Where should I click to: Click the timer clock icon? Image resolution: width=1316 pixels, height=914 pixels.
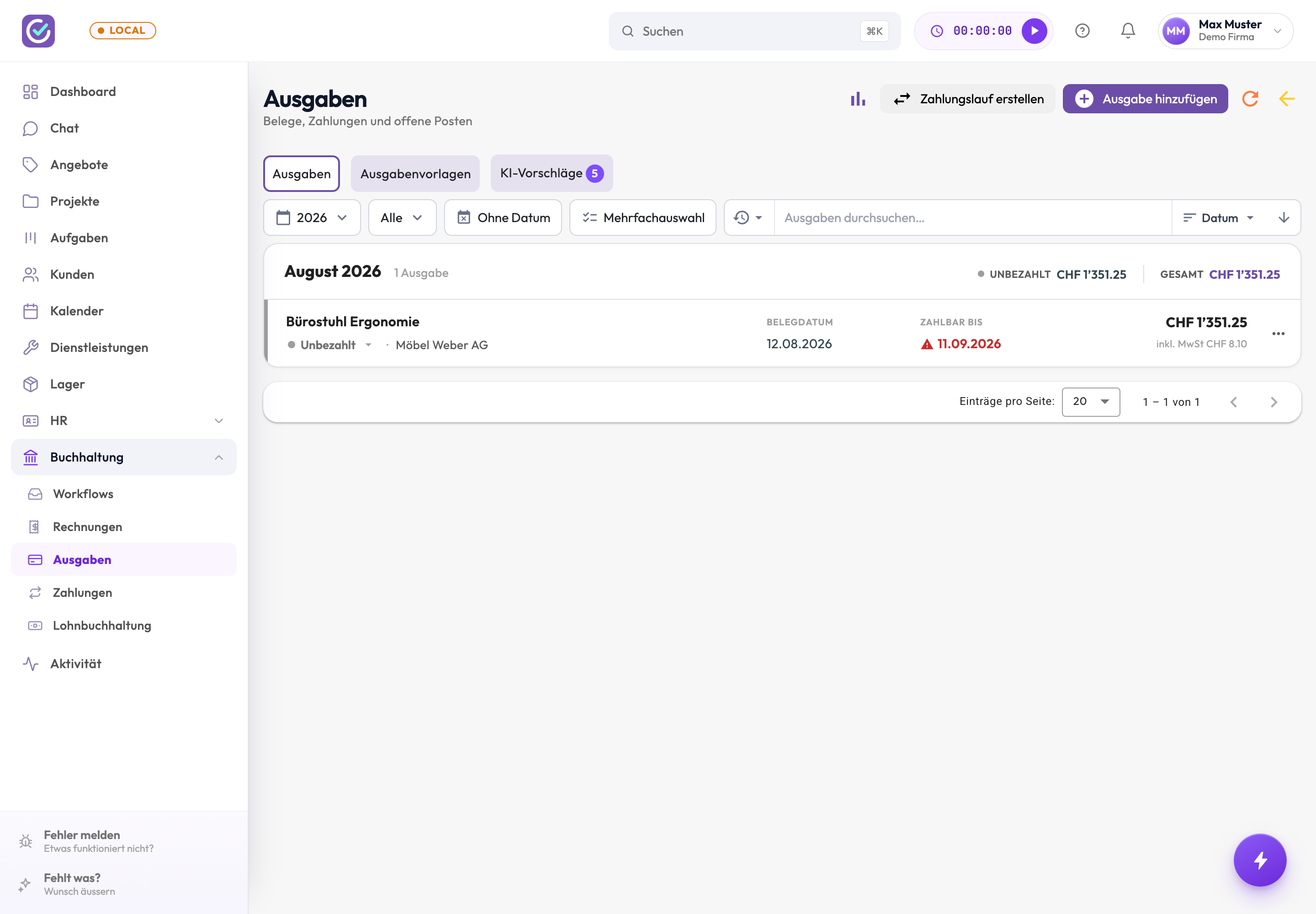coord(936,31)
